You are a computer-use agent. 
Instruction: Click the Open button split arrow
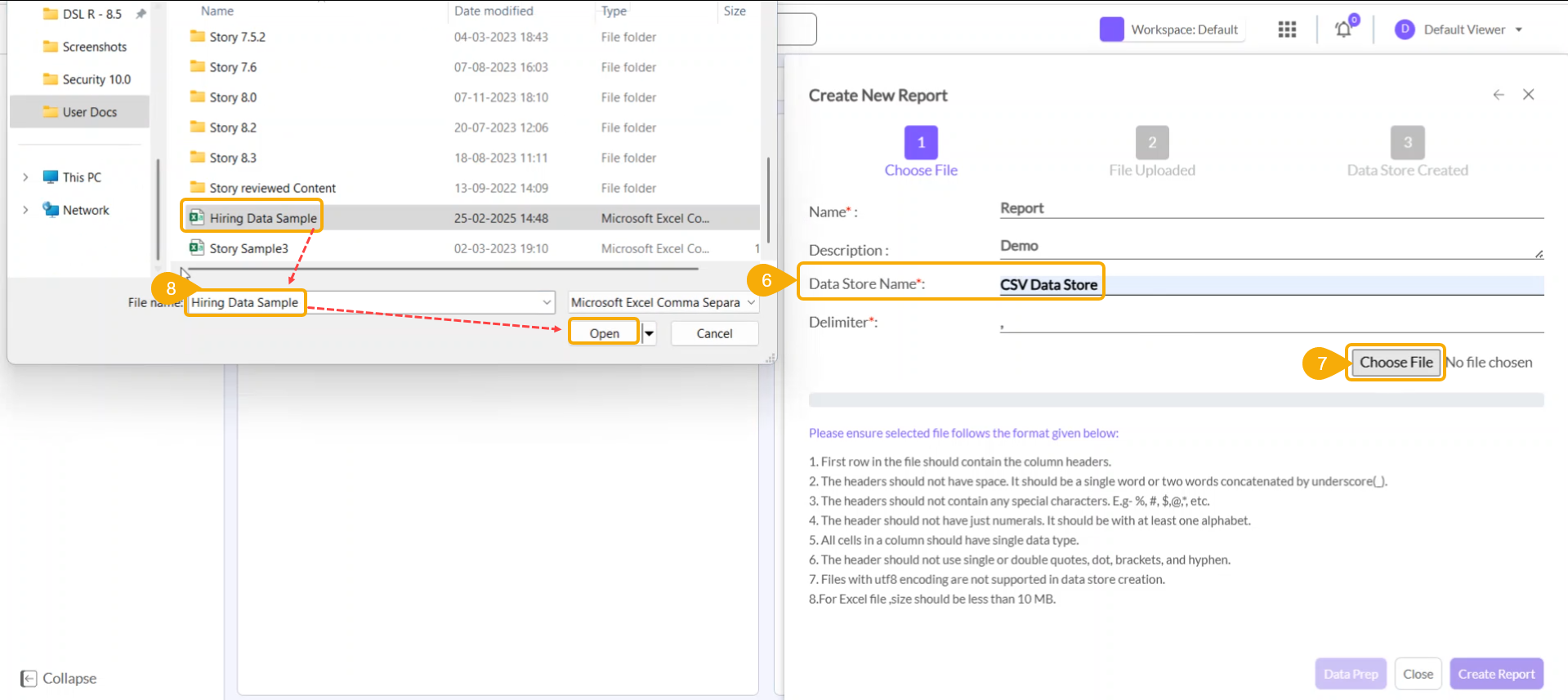[649, 333]
